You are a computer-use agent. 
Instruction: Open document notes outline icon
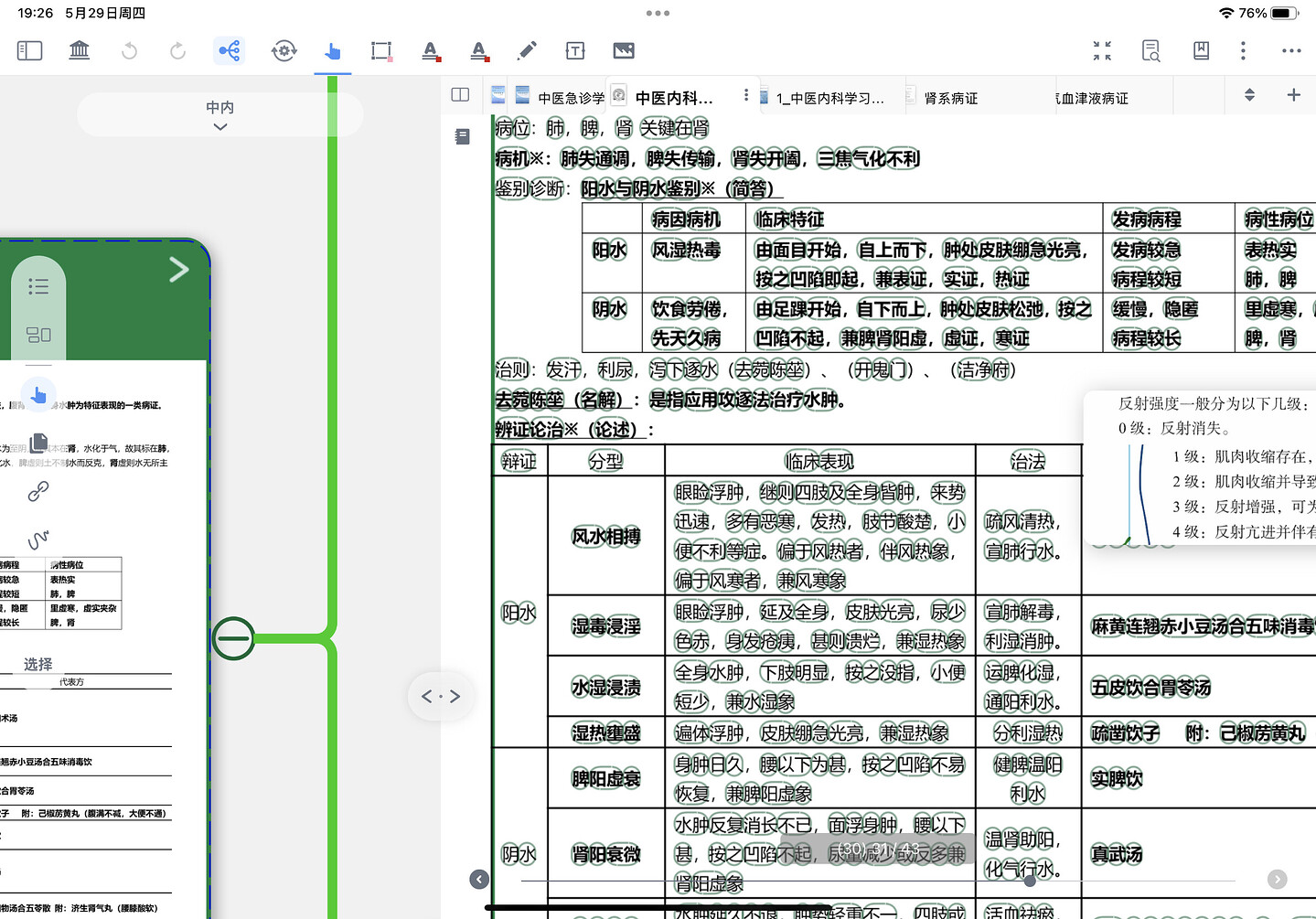click(x=462, y=136)
